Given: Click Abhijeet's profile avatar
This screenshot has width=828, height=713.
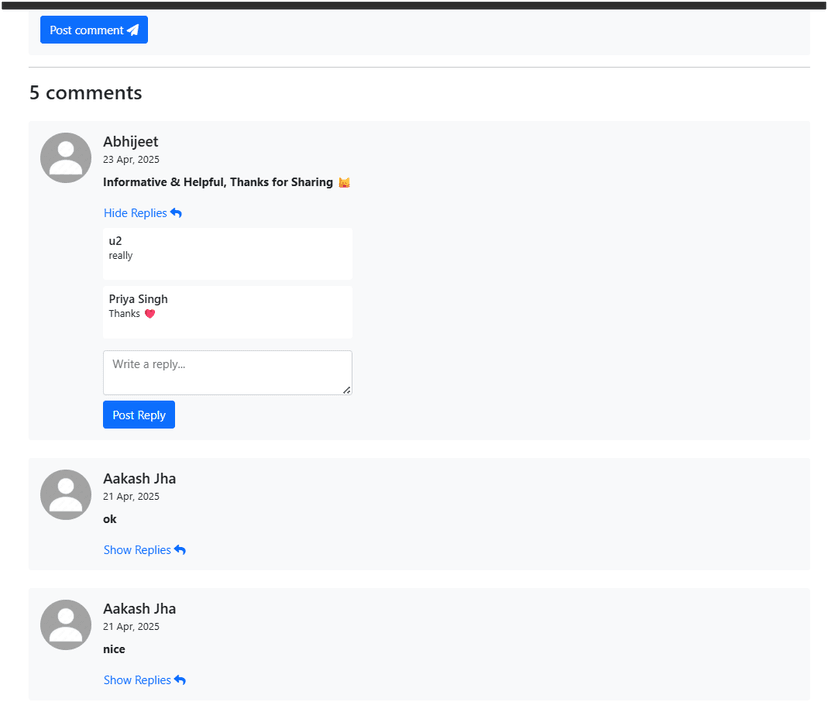Looking at the screenshot, I should [66, 158].
